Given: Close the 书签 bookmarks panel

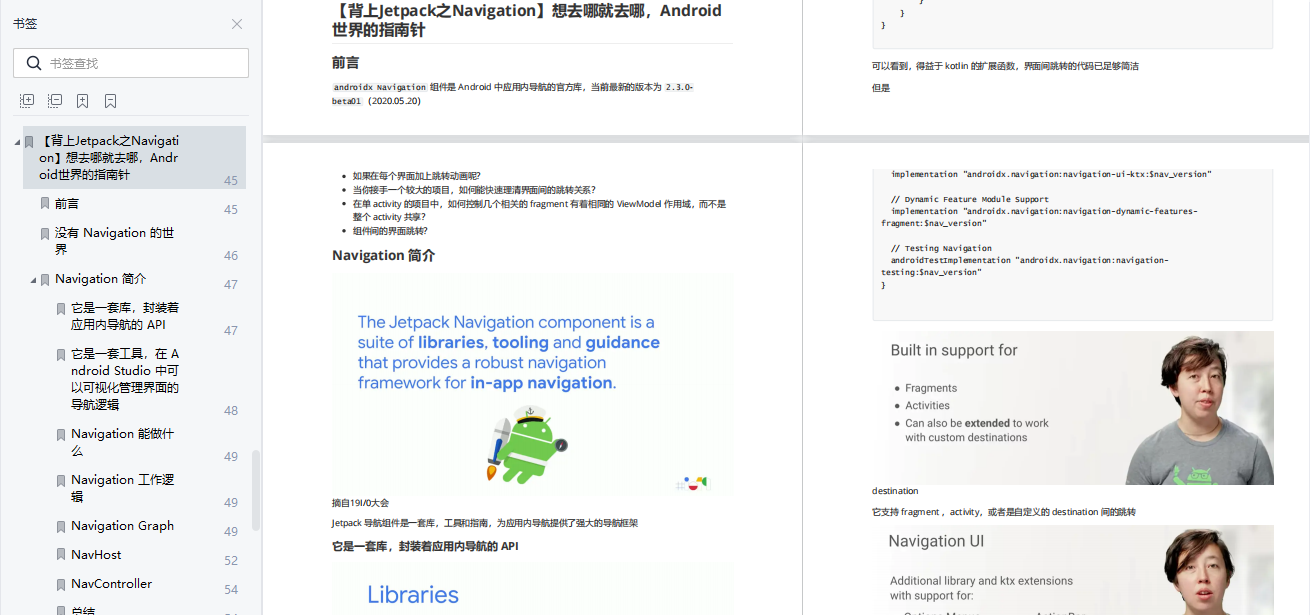Looking at the screenshot, I should pos(237,24).
